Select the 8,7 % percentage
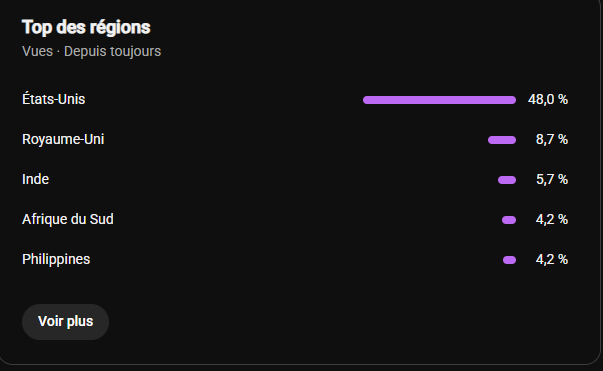603x371 pixels. [551, 140]
